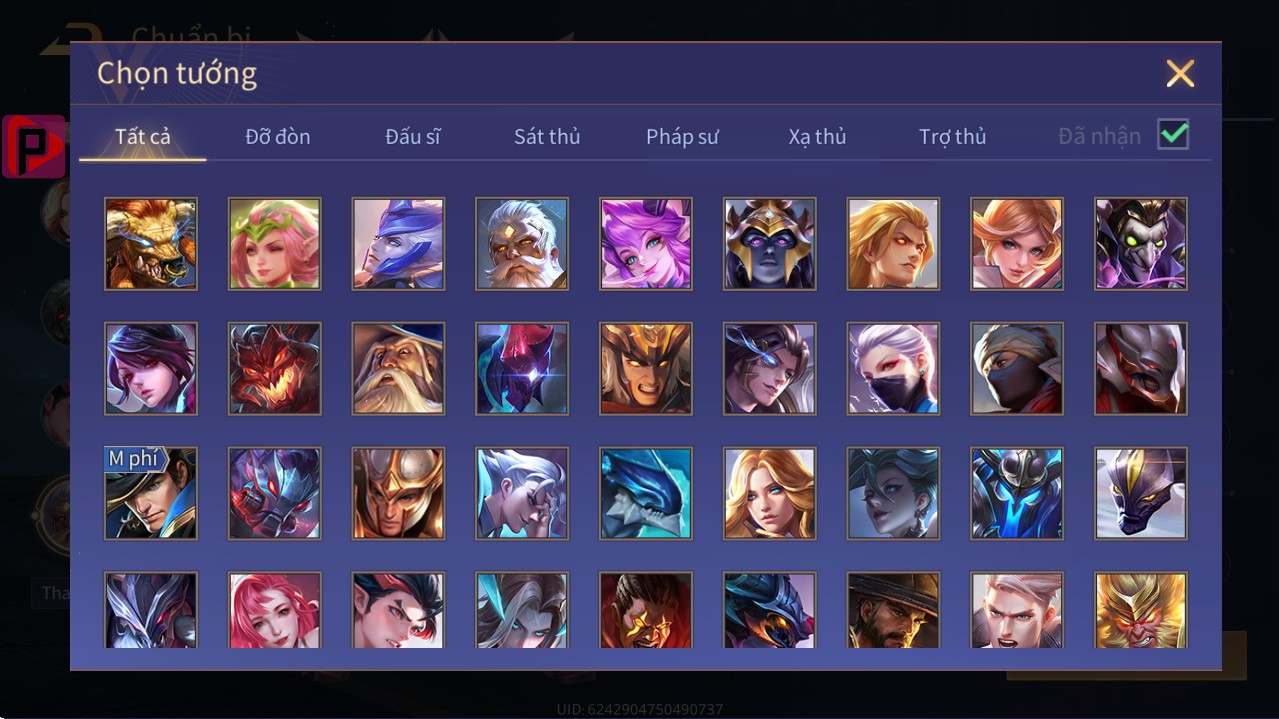The width and height of the screenshot is (1279, 719).
Task: Select the purple-haired girl hero portrait
Action: [x=646, y=244]
